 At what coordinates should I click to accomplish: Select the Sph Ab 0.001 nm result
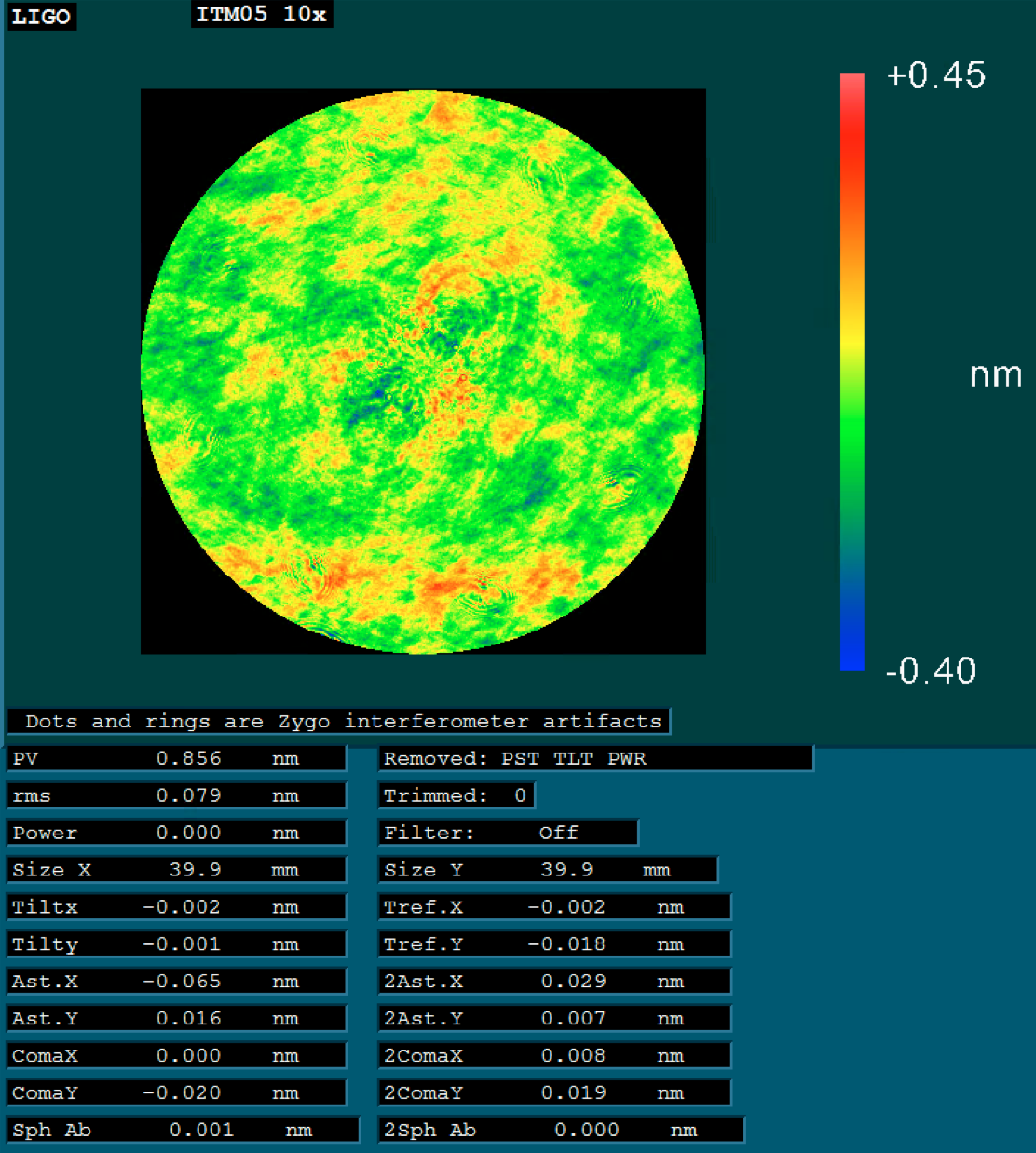point(183,1130)
